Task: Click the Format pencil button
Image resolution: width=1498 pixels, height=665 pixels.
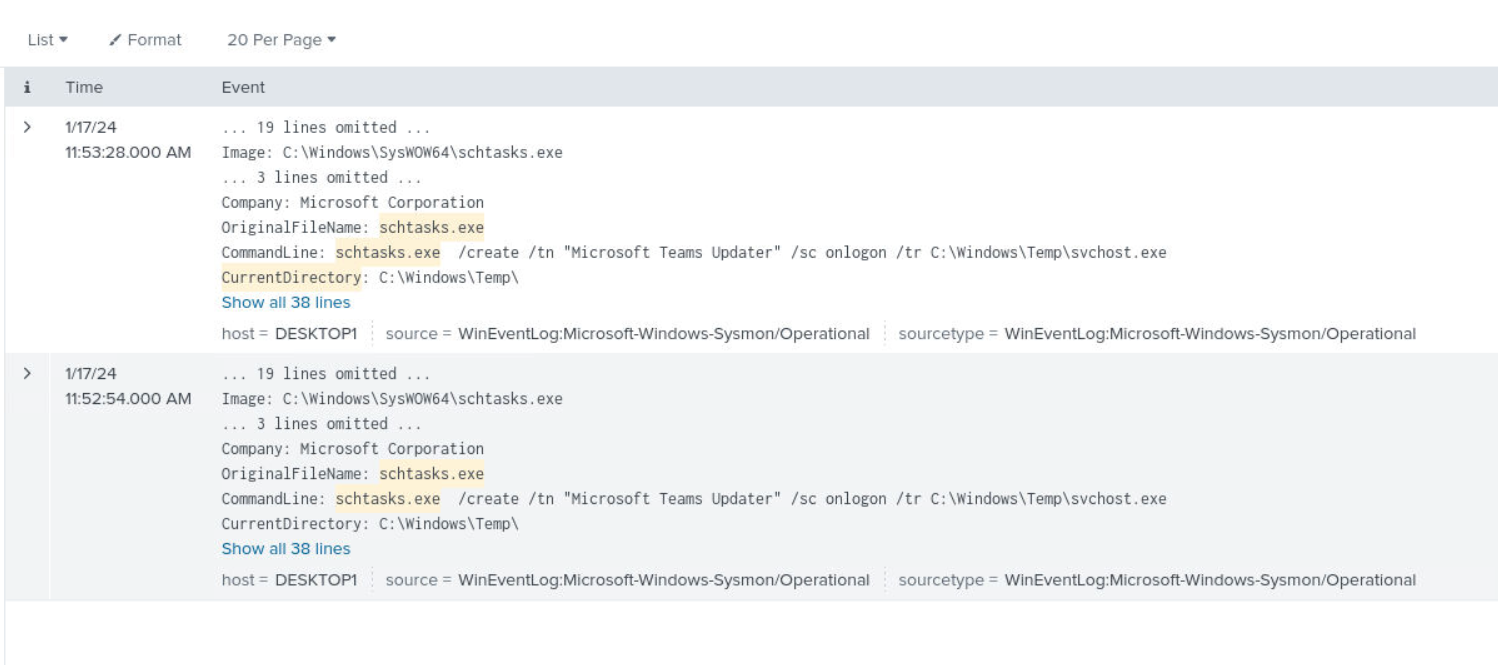Action: [145, 40]
